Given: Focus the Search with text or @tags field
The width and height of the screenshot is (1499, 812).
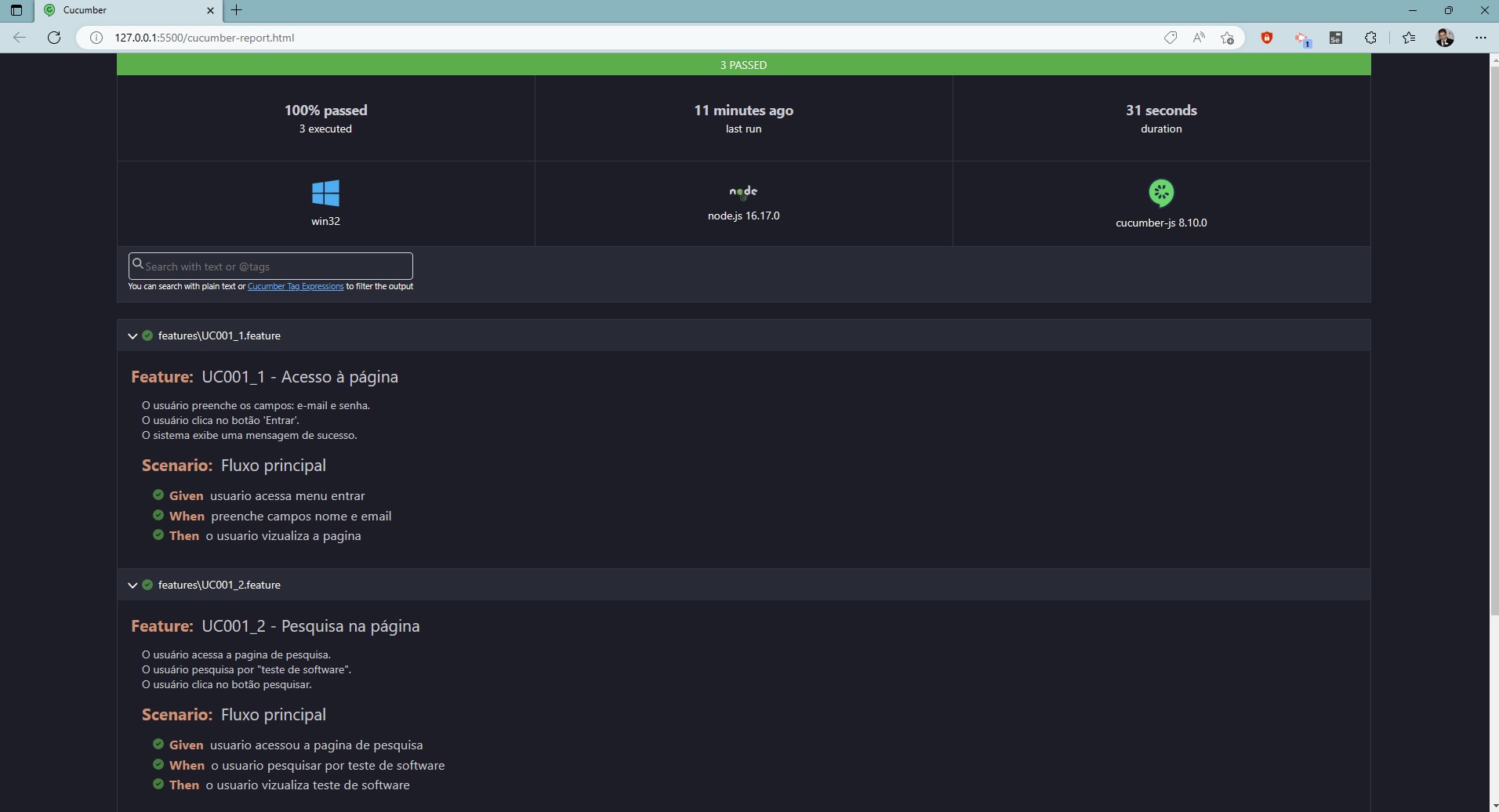Looking at the screenshot, I should (270, 266).
